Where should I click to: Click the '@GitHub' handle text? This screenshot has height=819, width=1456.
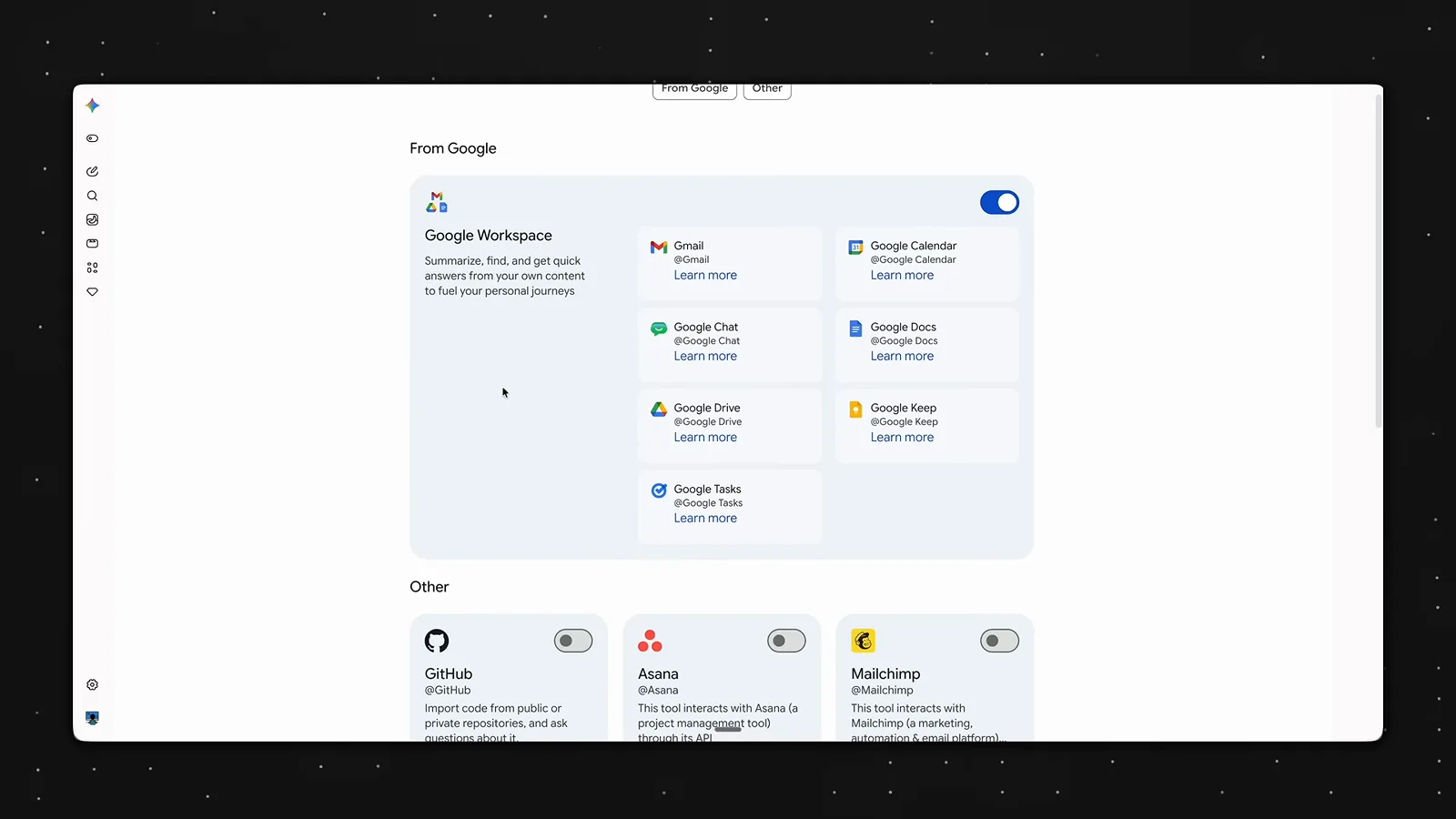point(448,690)
